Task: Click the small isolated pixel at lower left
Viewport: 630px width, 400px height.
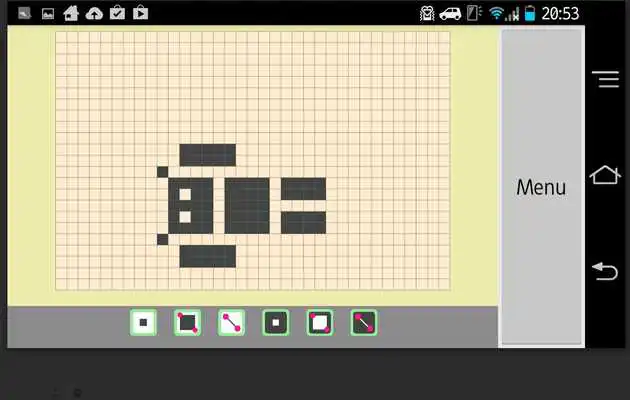Action: pyautogui.click(x=162, y=239)
